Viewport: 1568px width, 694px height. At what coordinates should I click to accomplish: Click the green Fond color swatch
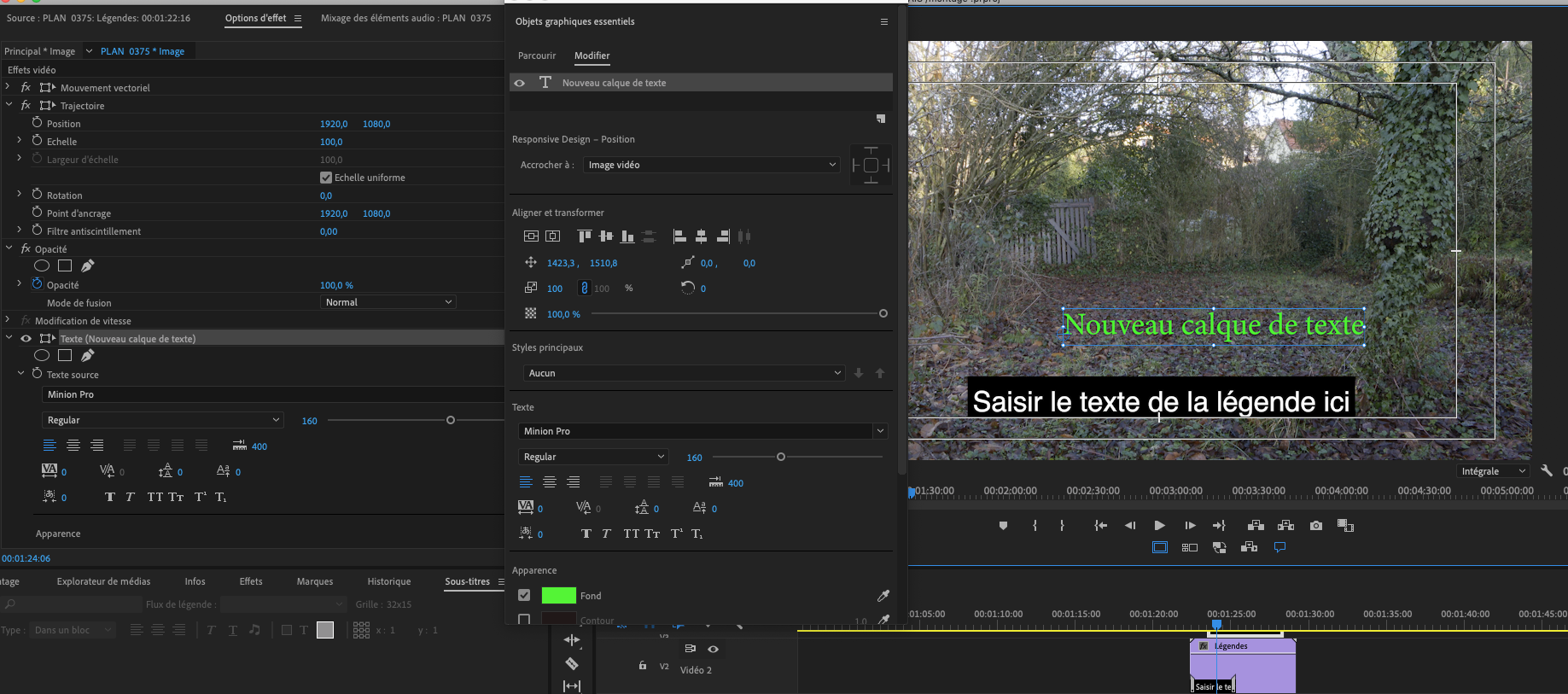tap(558, 596)
